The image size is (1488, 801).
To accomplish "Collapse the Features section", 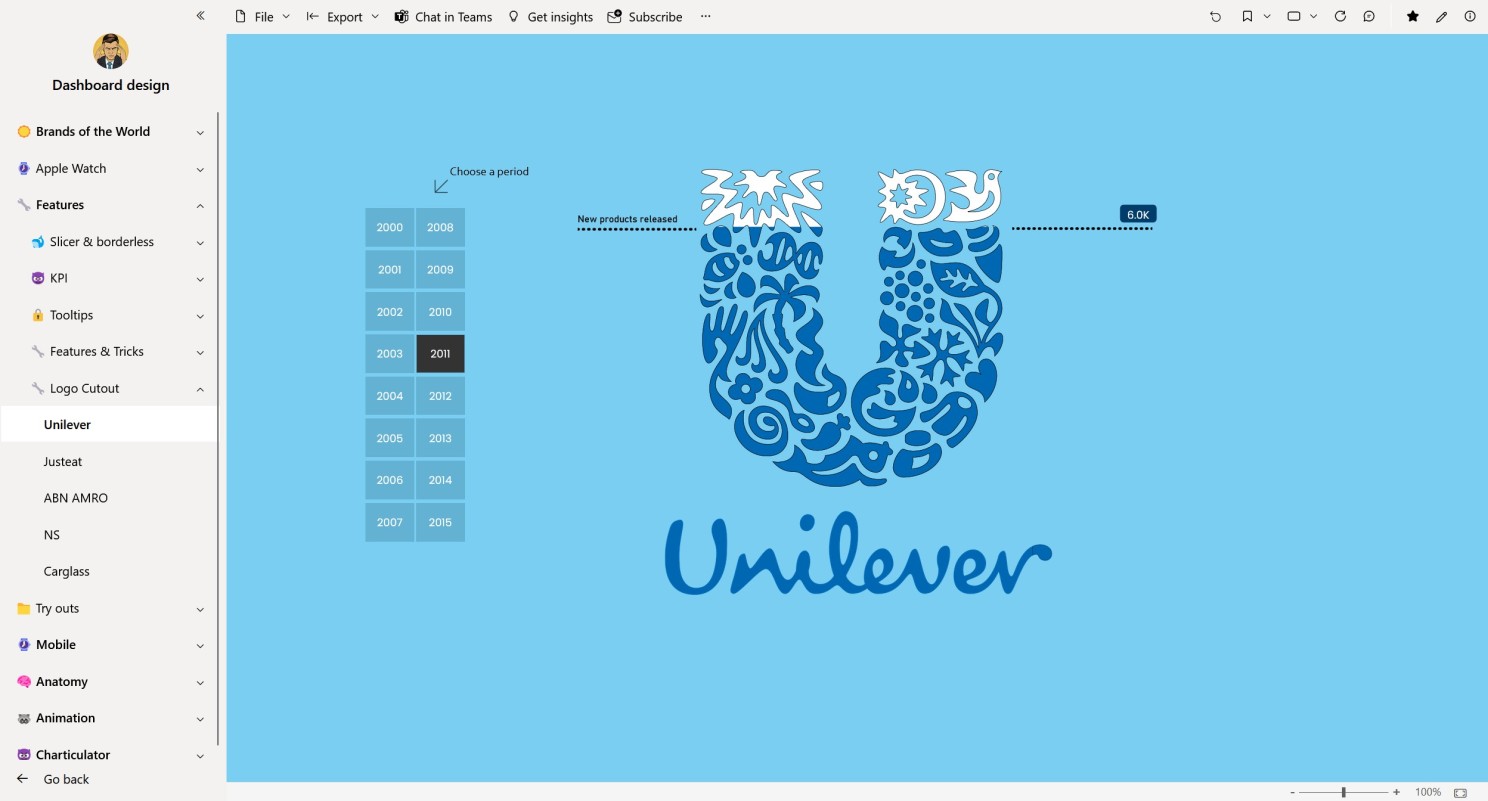I will pyautogui.click(x=200, y=205).
